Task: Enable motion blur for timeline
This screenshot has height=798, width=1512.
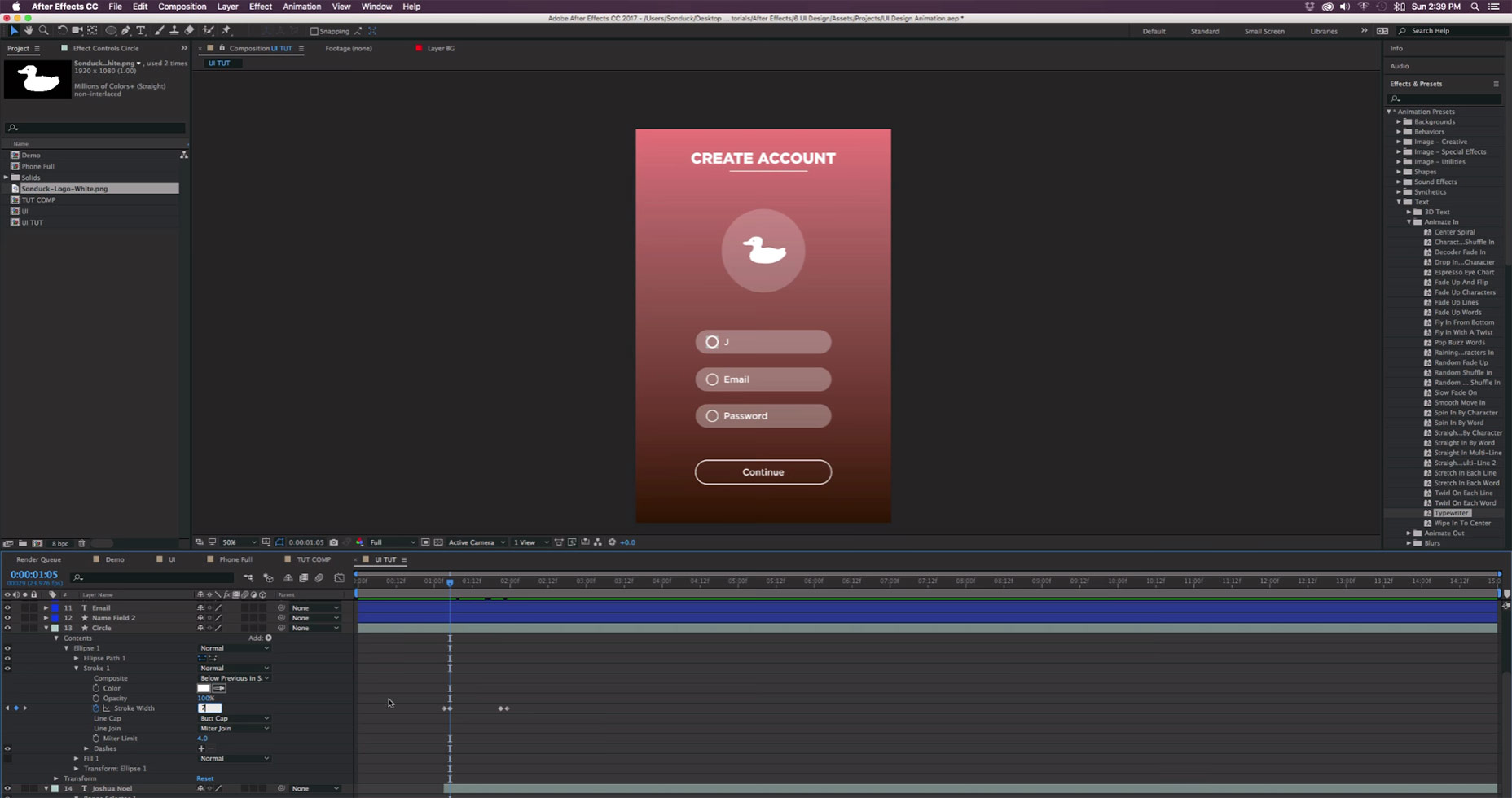Action: (319, 578)
